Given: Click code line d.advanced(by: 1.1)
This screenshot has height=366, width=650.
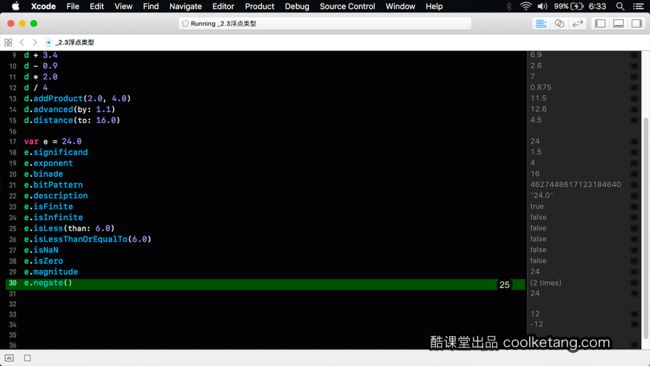Looking at the screenshot, I should [x=69, y=109].
